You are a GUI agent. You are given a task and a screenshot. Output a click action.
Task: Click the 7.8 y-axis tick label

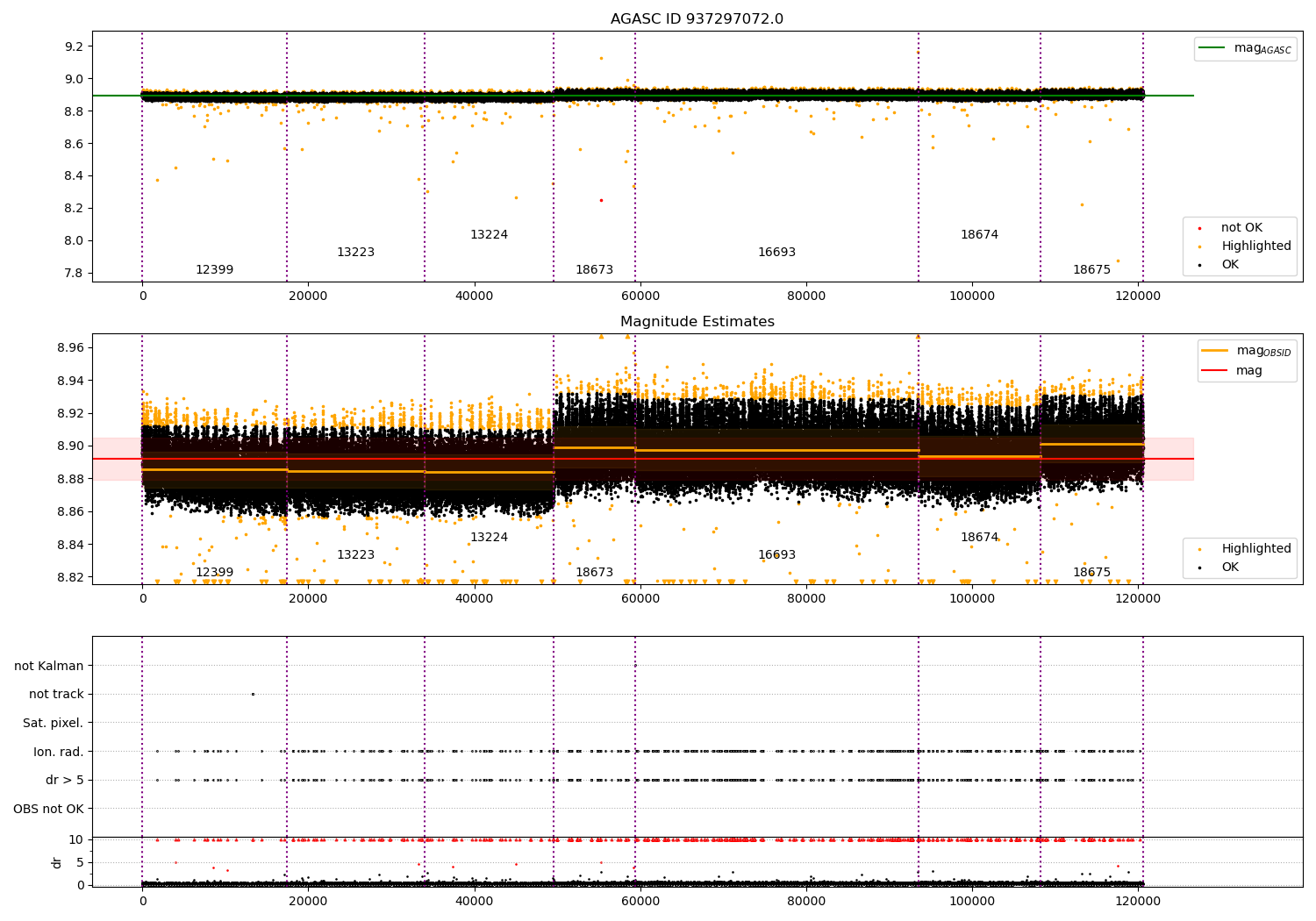[74, 274]
